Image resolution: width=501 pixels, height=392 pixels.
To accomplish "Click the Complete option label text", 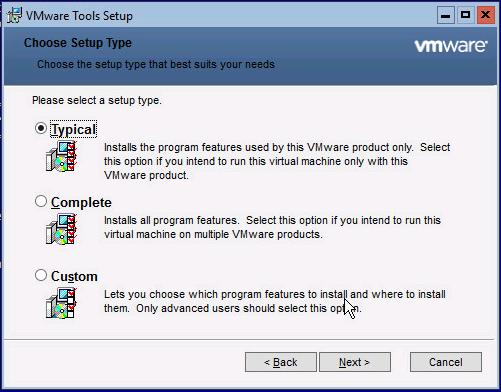I will 81,202.
